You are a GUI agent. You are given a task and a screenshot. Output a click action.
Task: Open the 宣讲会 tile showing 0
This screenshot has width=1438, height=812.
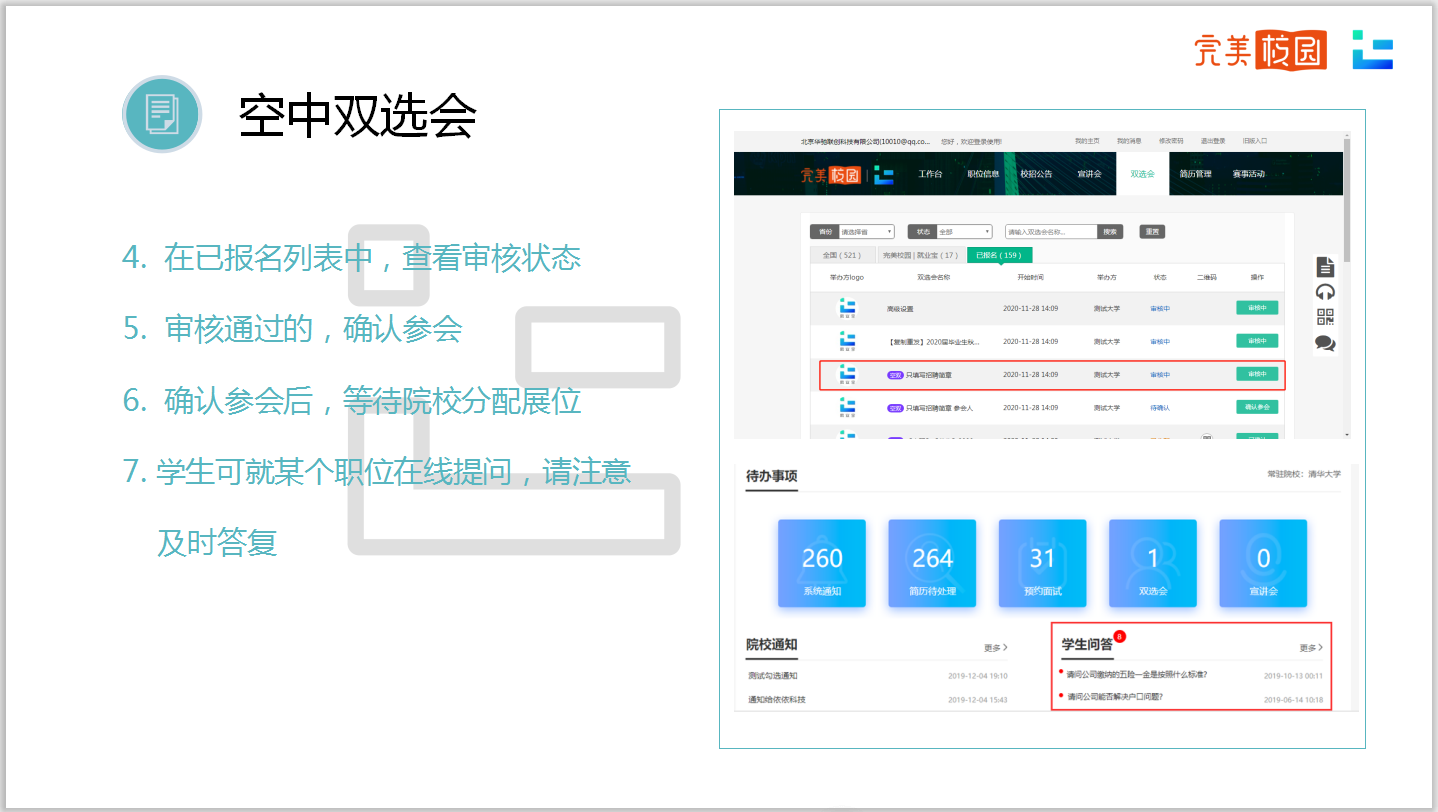(1263, 564)
